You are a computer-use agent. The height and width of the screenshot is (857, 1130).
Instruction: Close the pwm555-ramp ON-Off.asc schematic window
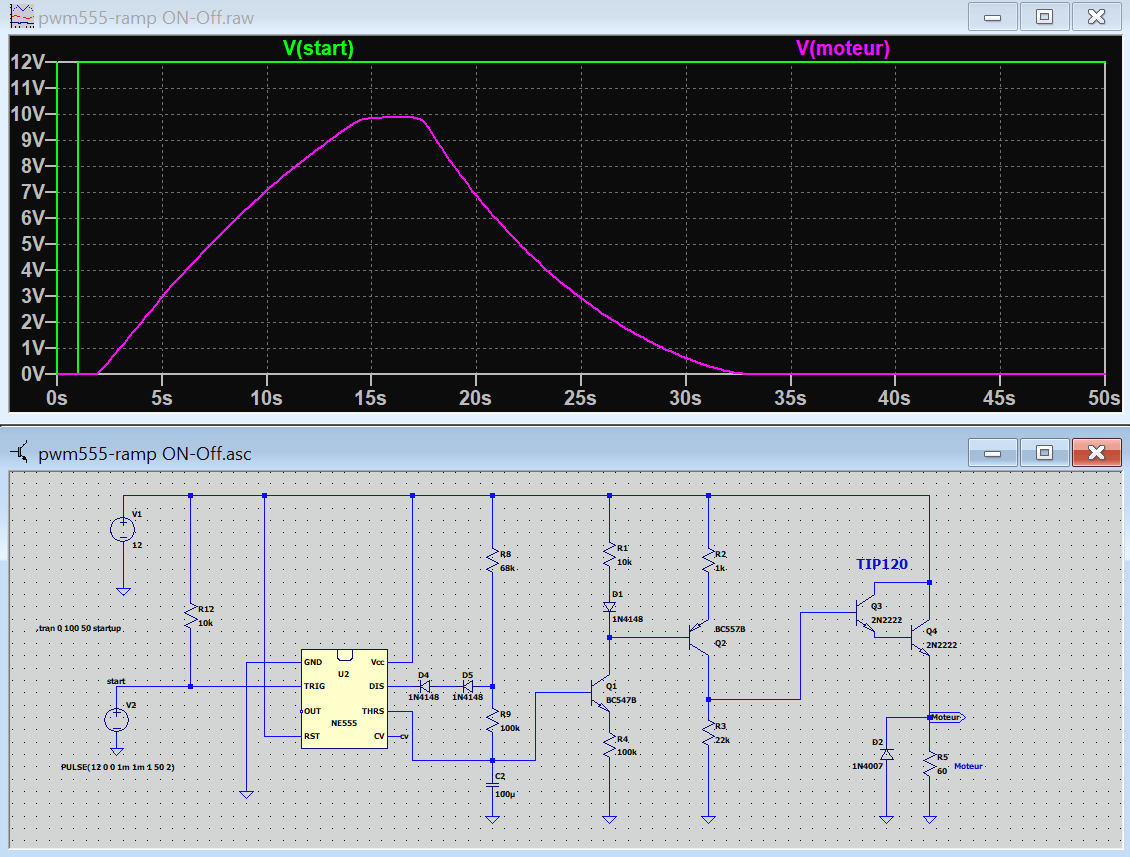tap(1096, 453)
